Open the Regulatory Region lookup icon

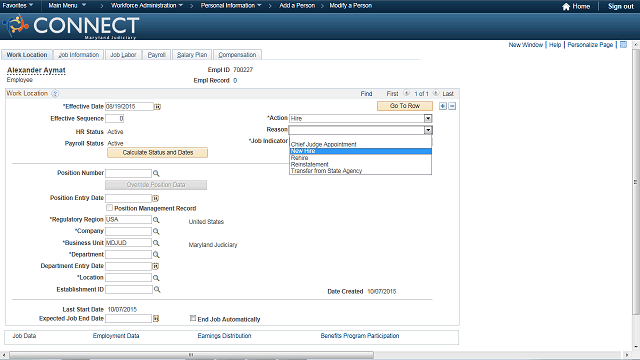[x=156, y=220]
